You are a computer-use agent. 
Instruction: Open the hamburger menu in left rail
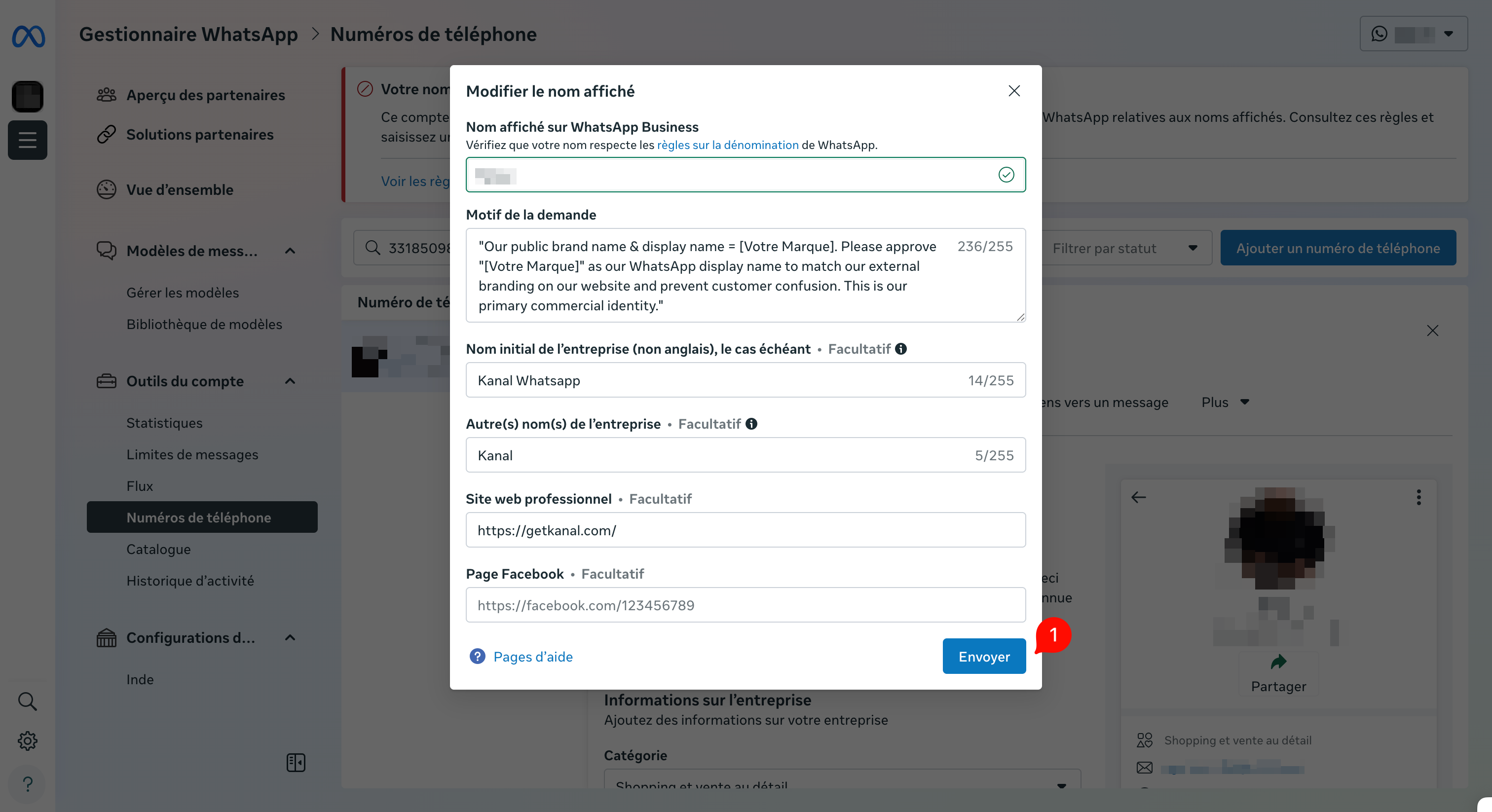point(27,140)
